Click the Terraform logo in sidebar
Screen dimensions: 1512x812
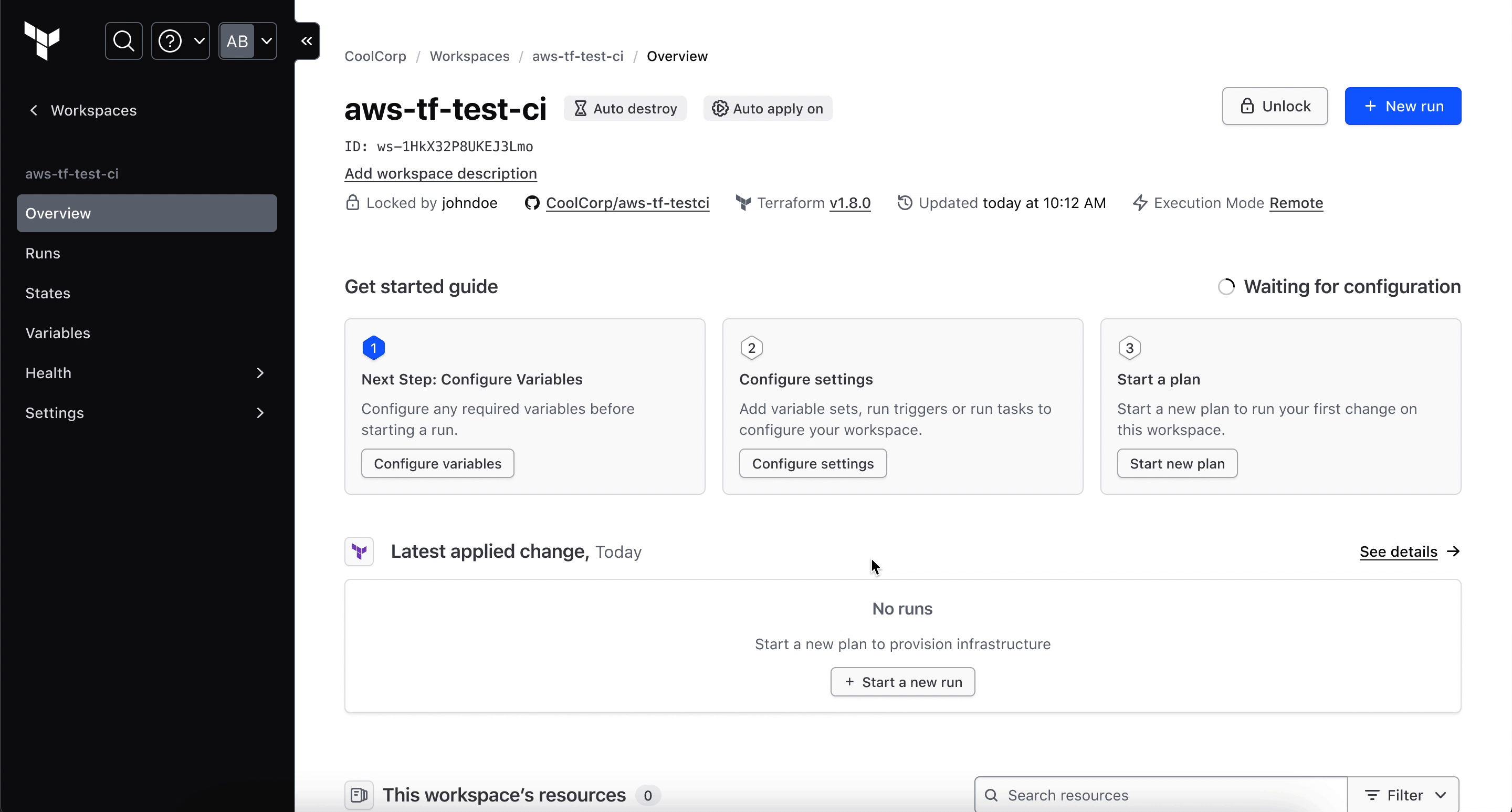41,40
